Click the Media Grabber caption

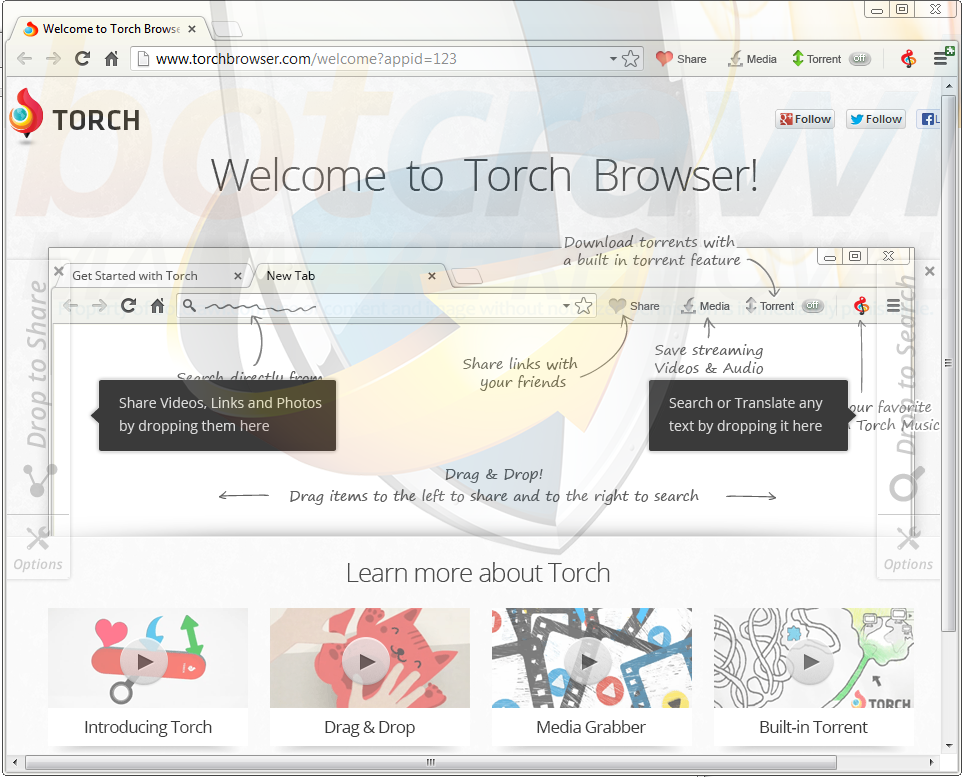coord(591,727)
